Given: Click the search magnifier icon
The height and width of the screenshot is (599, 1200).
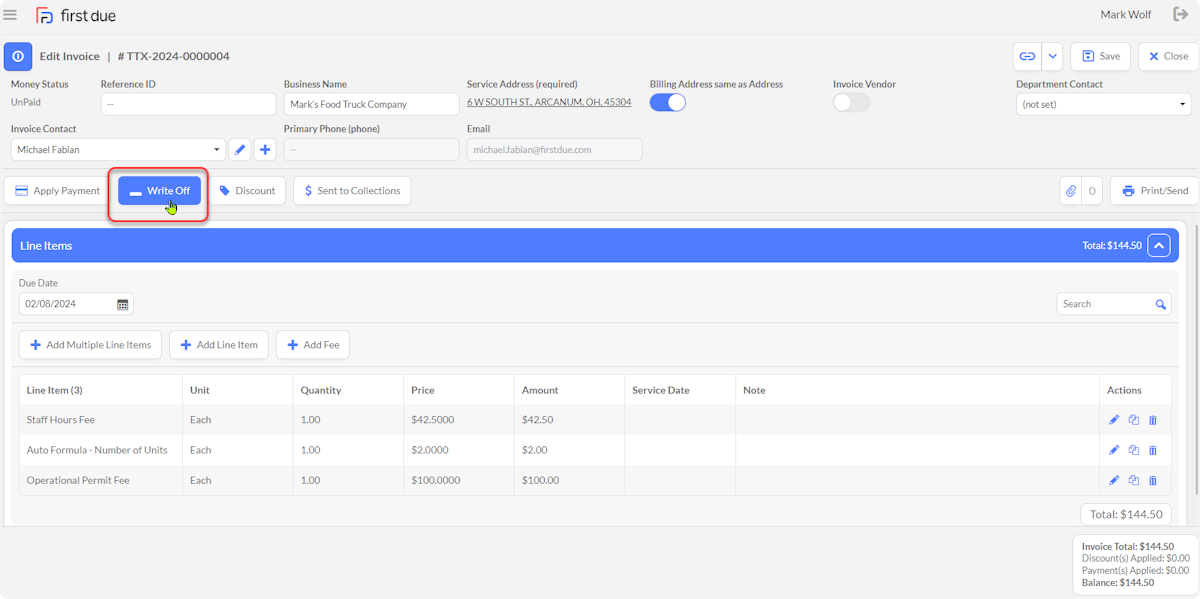Looking at the screenshot, I should (1161, 304).
